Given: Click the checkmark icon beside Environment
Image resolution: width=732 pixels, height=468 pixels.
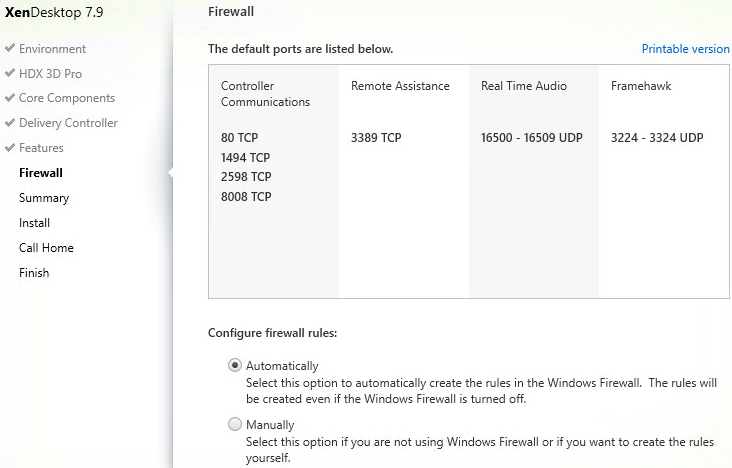Looking at the screenshot, I should [x=10, y=48].
